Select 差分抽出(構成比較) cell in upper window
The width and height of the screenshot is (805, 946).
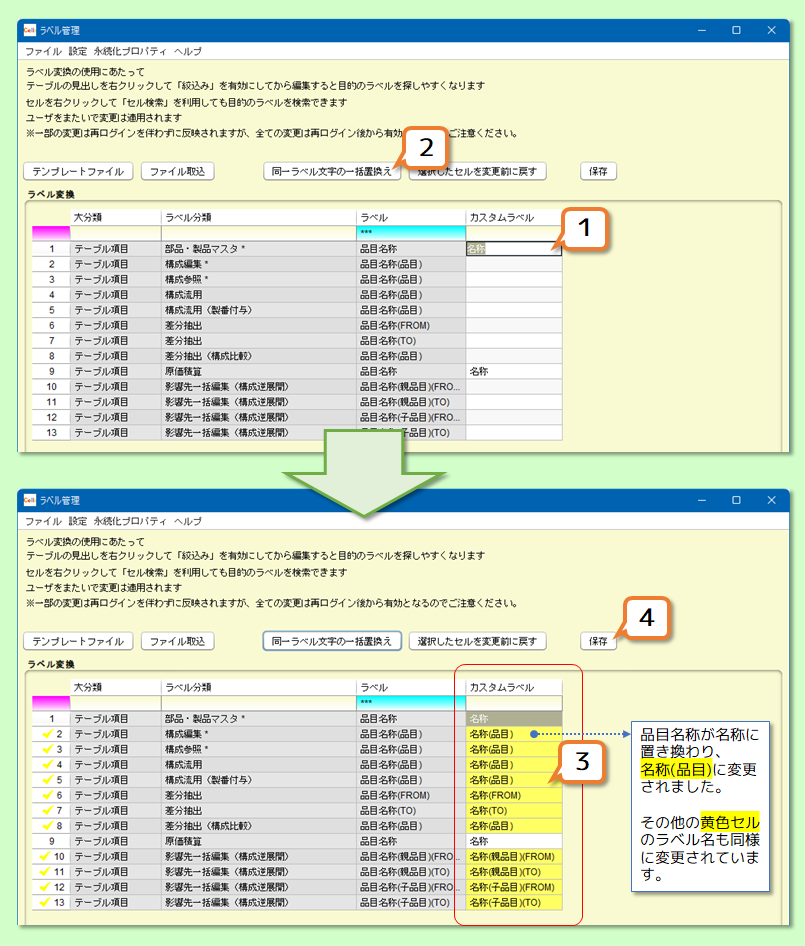(258, 356)
